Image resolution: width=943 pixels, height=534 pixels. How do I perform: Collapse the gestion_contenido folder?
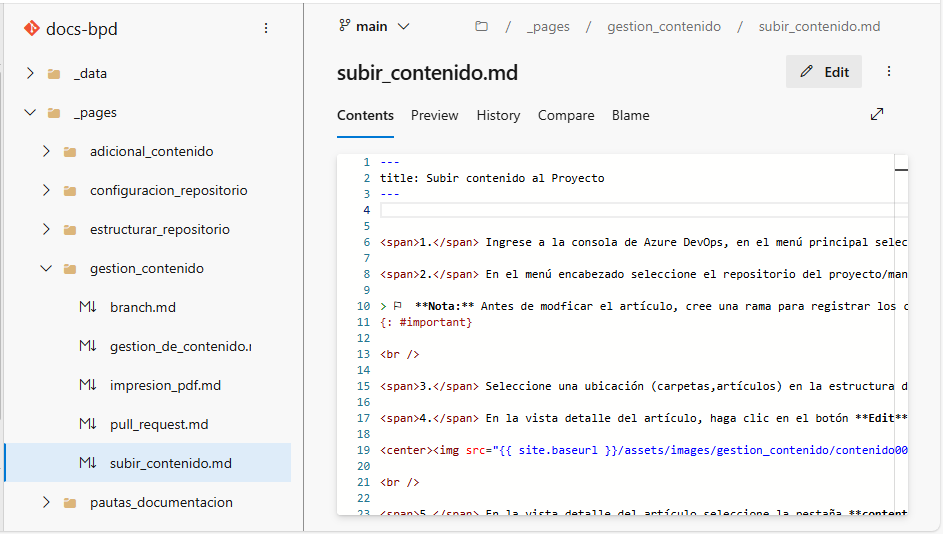tap(46, 269)
